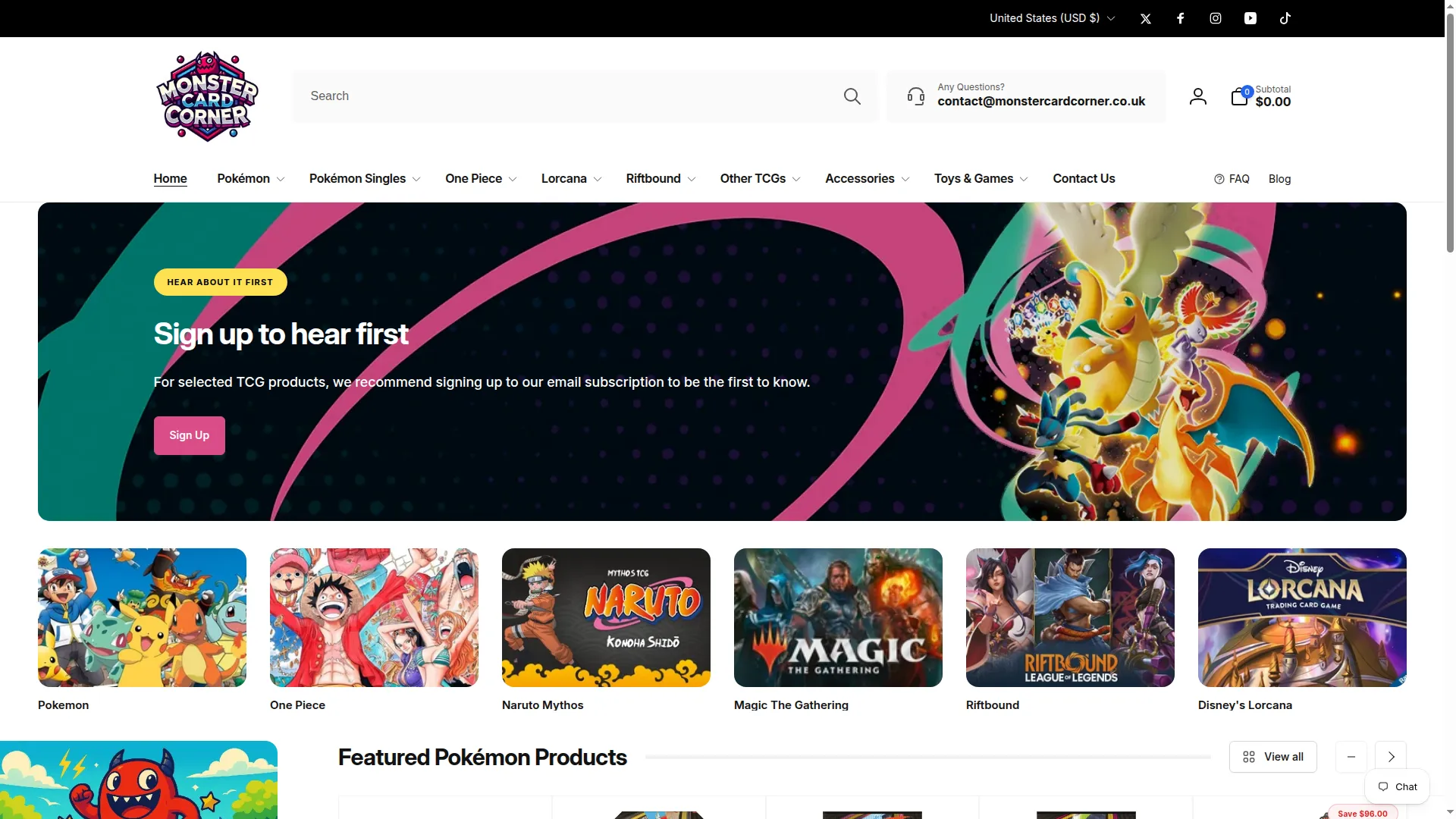Click View all featured products
The image size is (1456, 819).
coord(1273,757)
